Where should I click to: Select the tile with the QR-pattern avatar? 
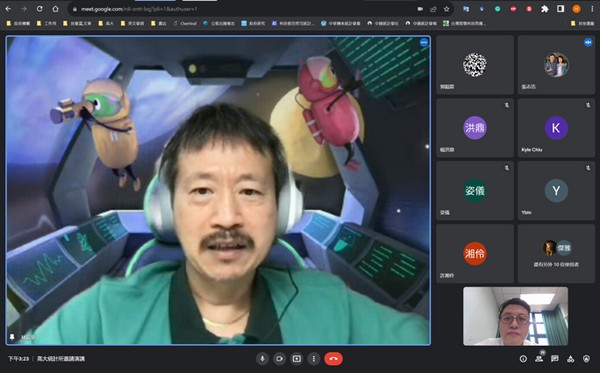coord(475,65)
